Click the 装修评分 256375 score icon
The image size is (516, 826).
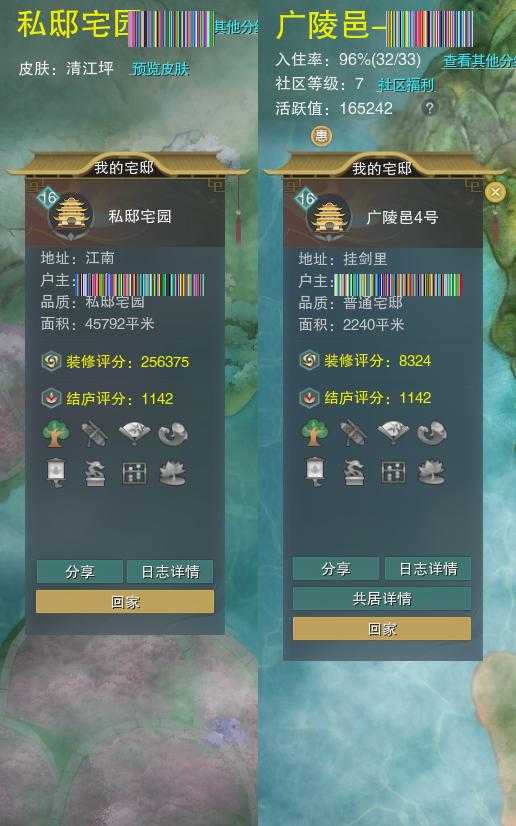coord(51,361)
